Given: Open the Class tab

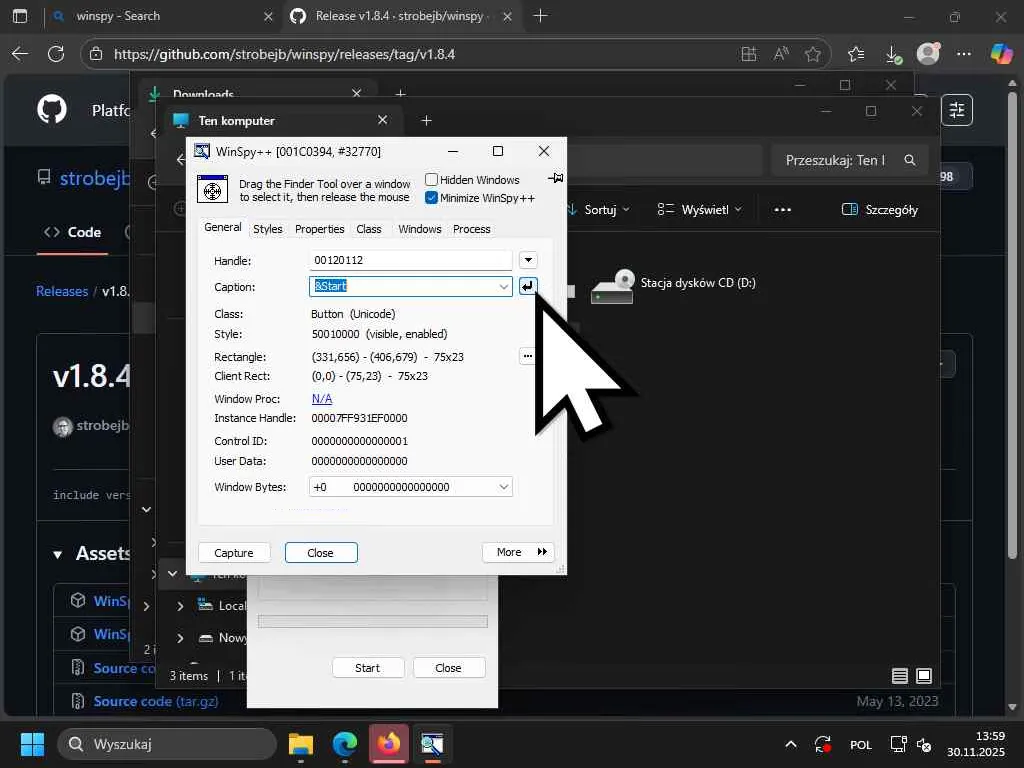Looking at the screenshot, I should point(369,229).
